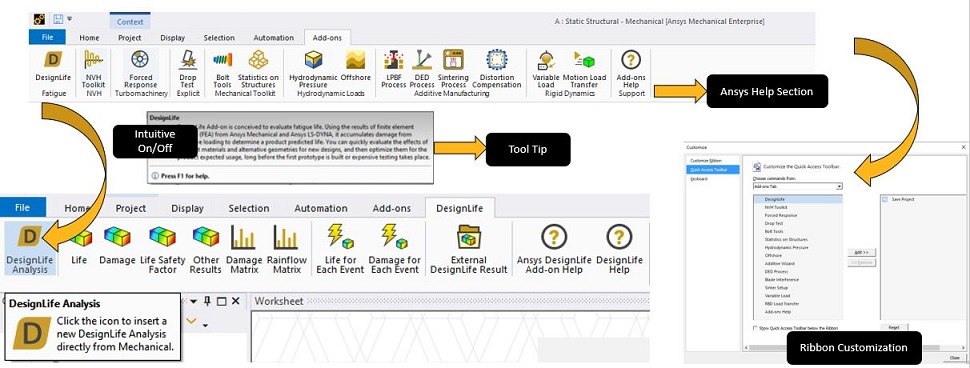
Task: Open the outline panel options dropdown arrow
Action: pyautogui.click(x=194, y=301)
